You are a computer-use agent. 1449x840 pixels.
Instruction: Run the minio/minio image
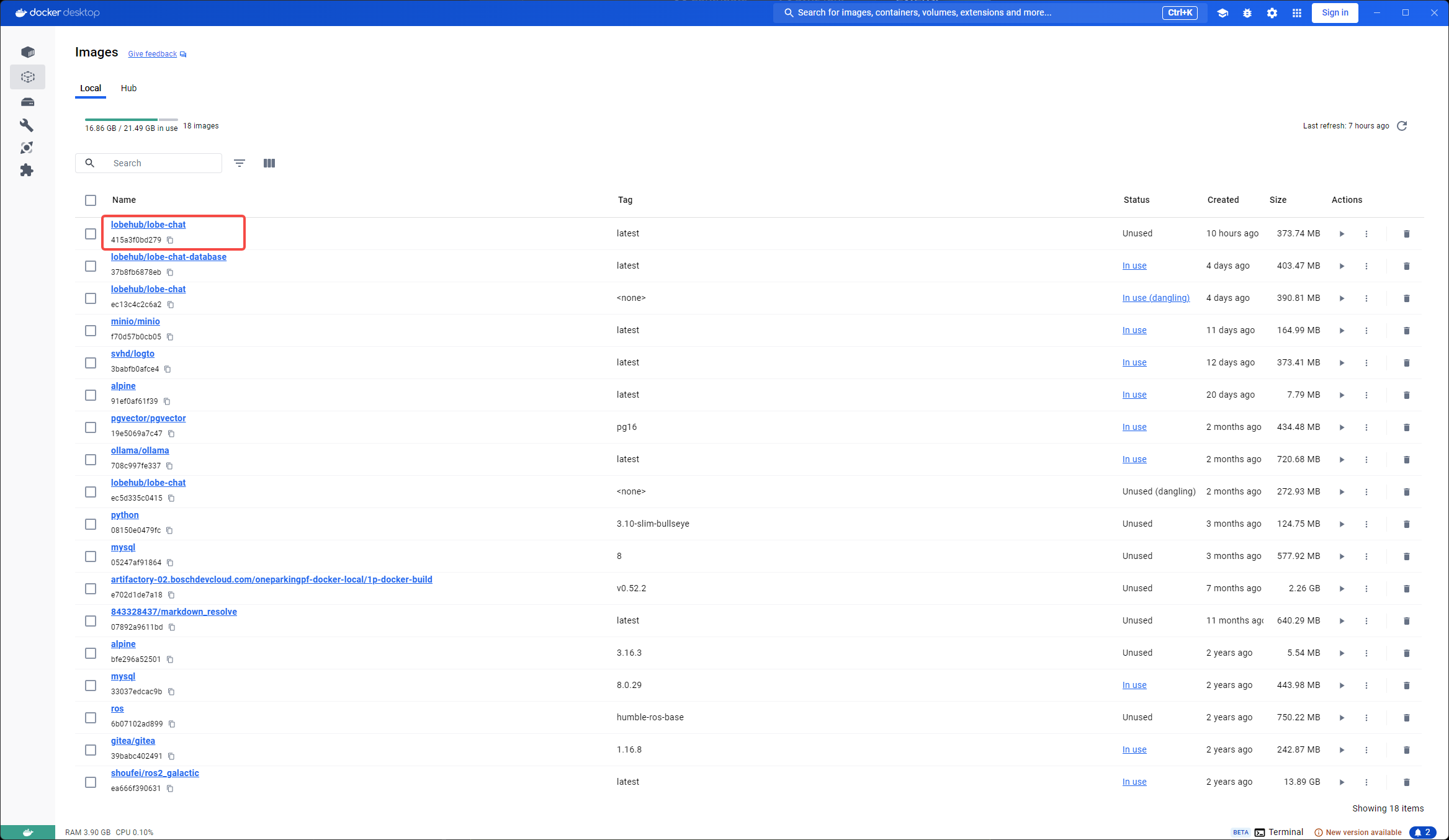1342,331
